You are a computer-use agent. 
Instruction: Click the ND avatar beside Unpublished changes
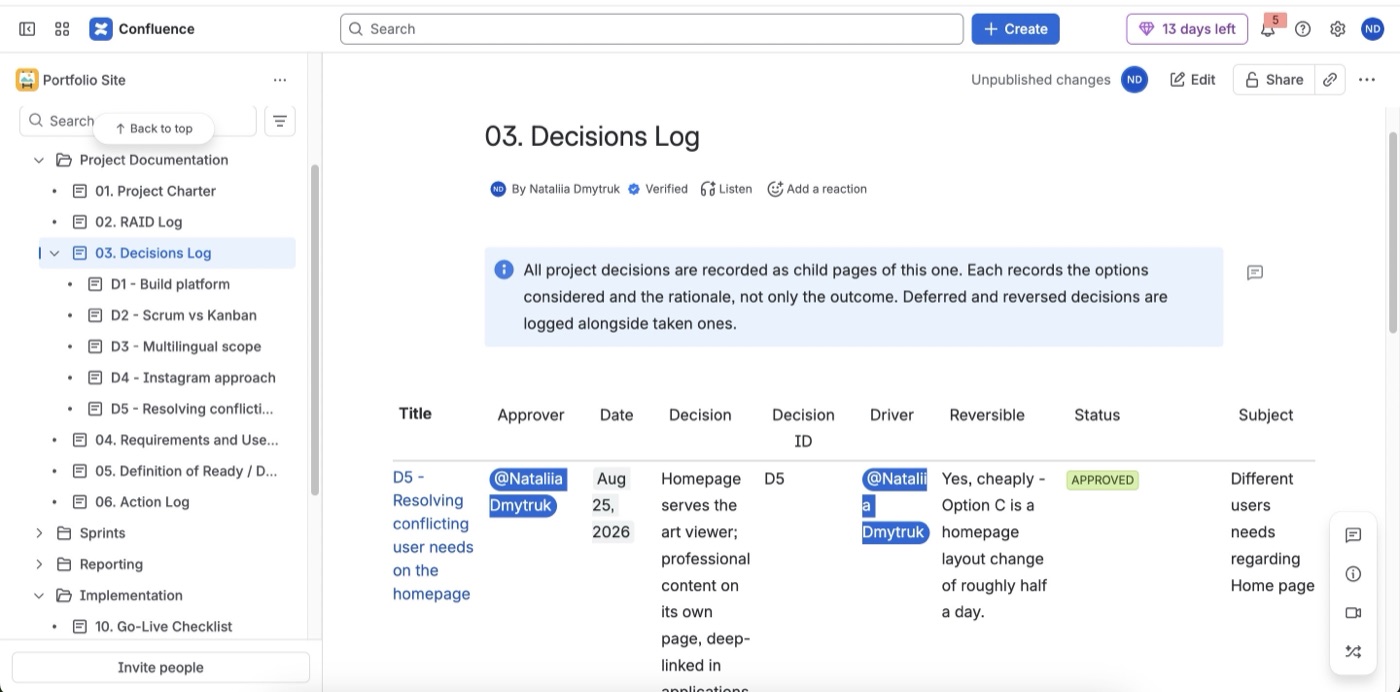point(1134,80)
